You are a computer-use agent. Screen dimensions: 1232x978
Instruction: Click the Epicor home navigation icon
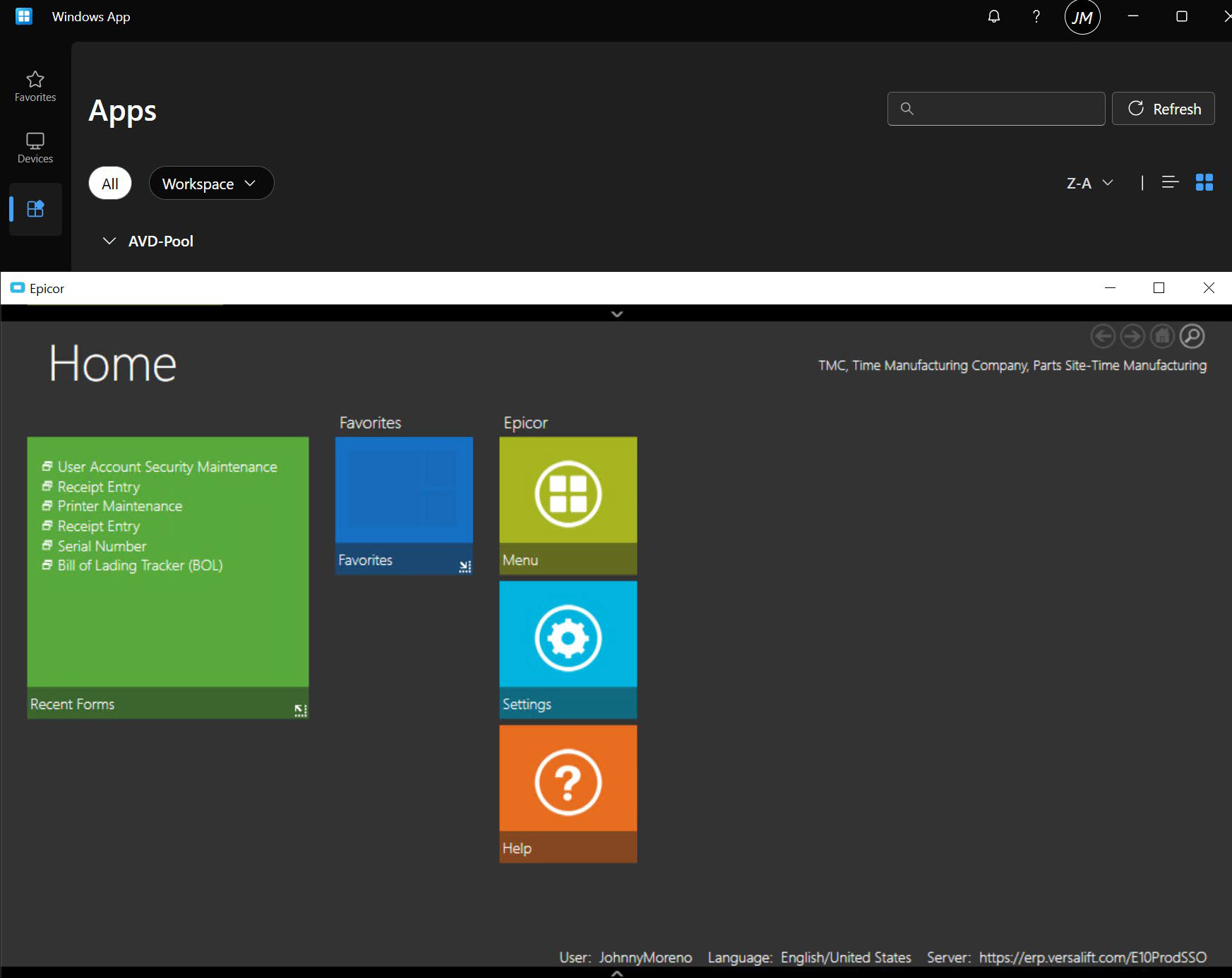pyautogui.click(x=1162, y=336)
